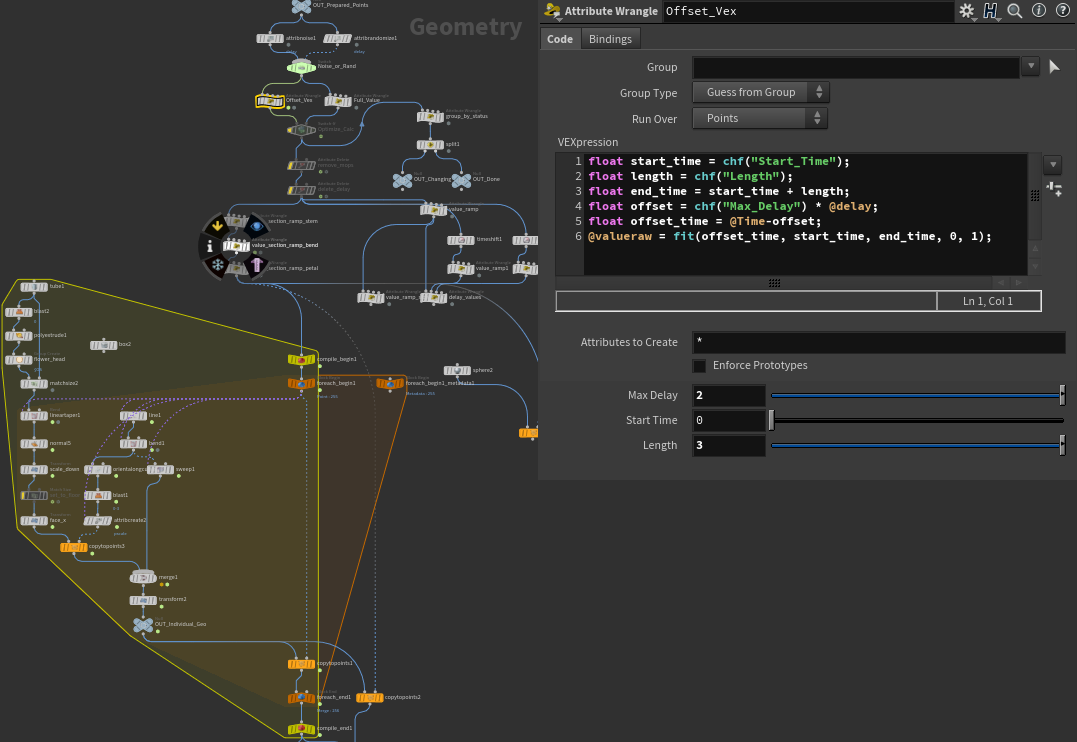Click the node ring info button
The height and width of the screenshot is (742, 1077).
click(x=209, y=246)
